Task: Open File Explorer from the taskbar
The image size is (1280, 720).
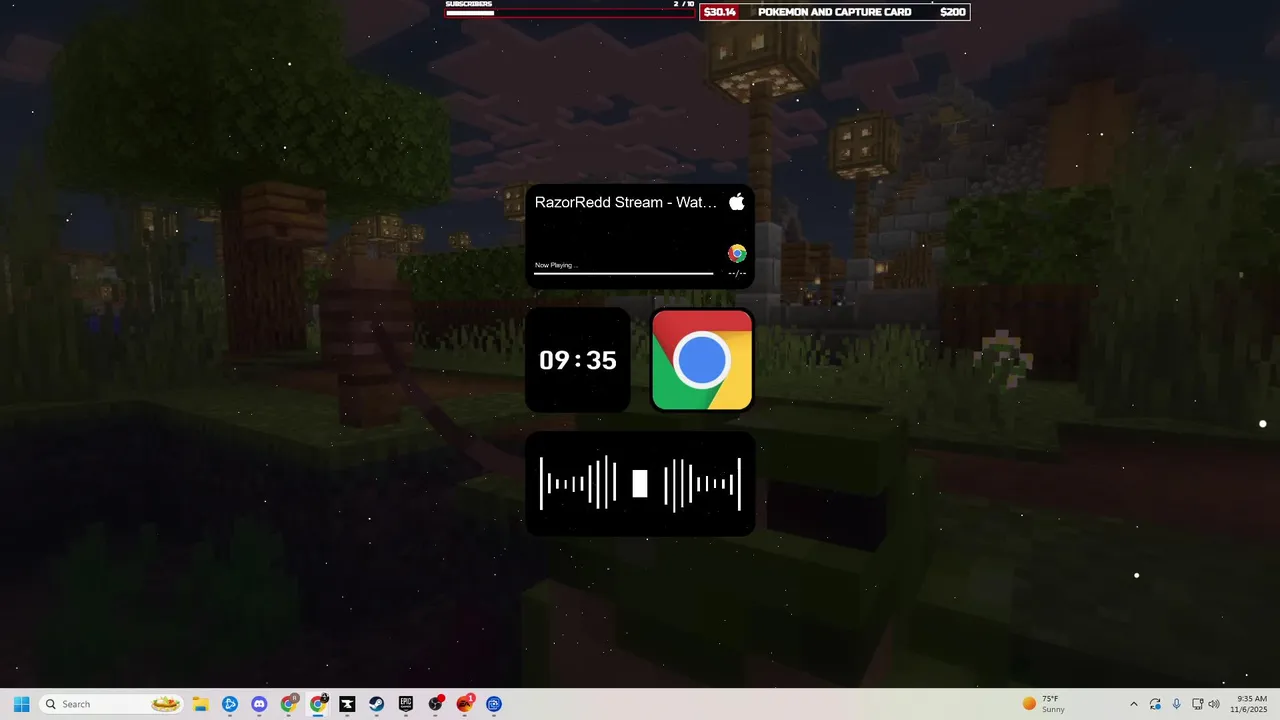Action: click(200, 704)
